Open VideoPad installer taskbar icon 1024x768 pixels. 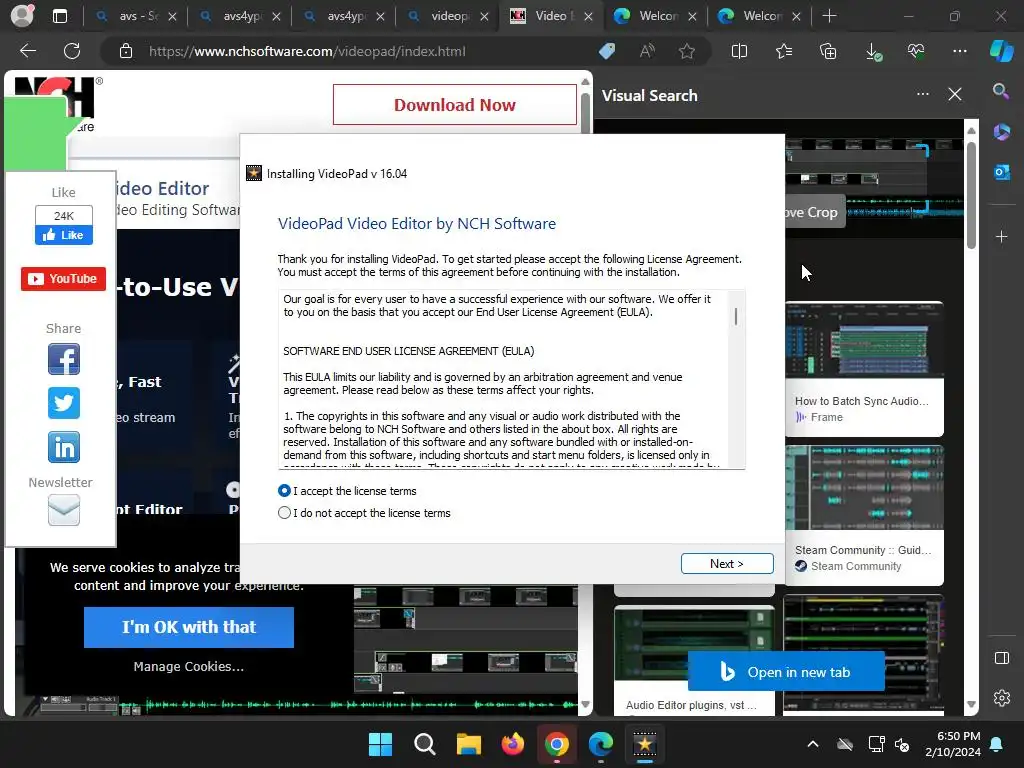pyautogui.click(x=645, y=744)
